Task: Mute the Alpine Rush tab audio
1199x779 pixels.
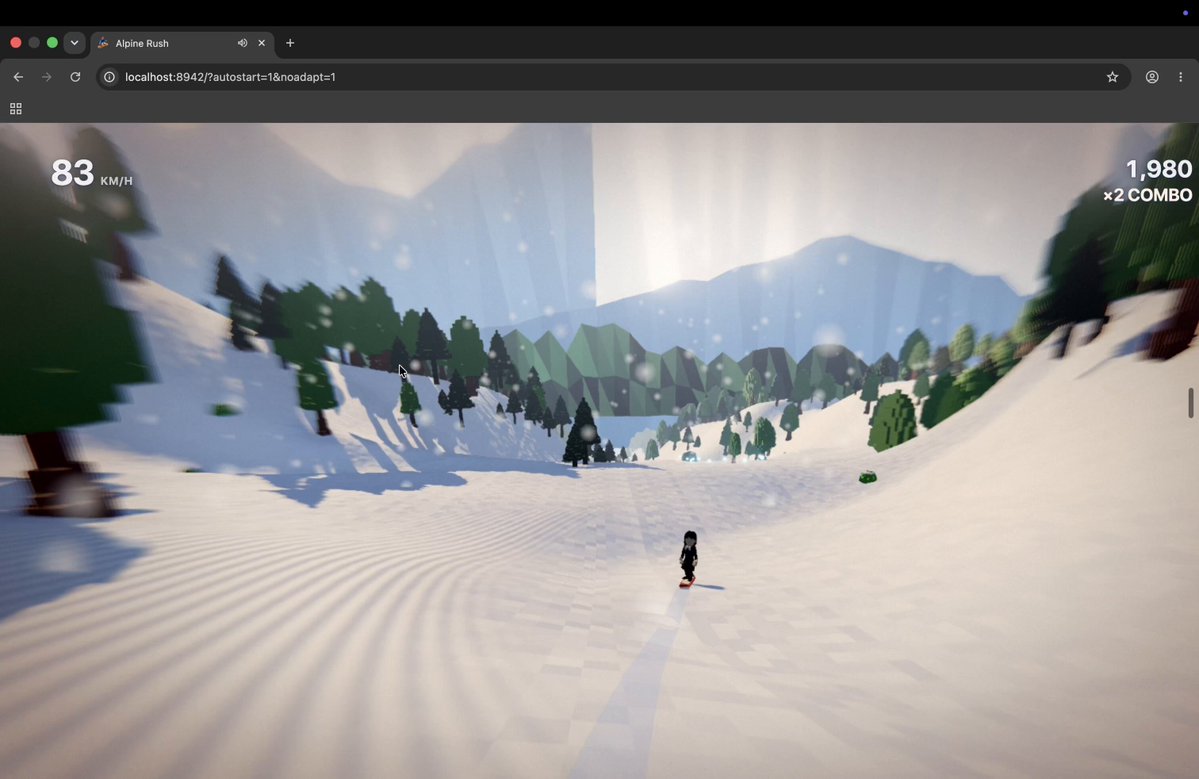Action: [x=242, y=43]
